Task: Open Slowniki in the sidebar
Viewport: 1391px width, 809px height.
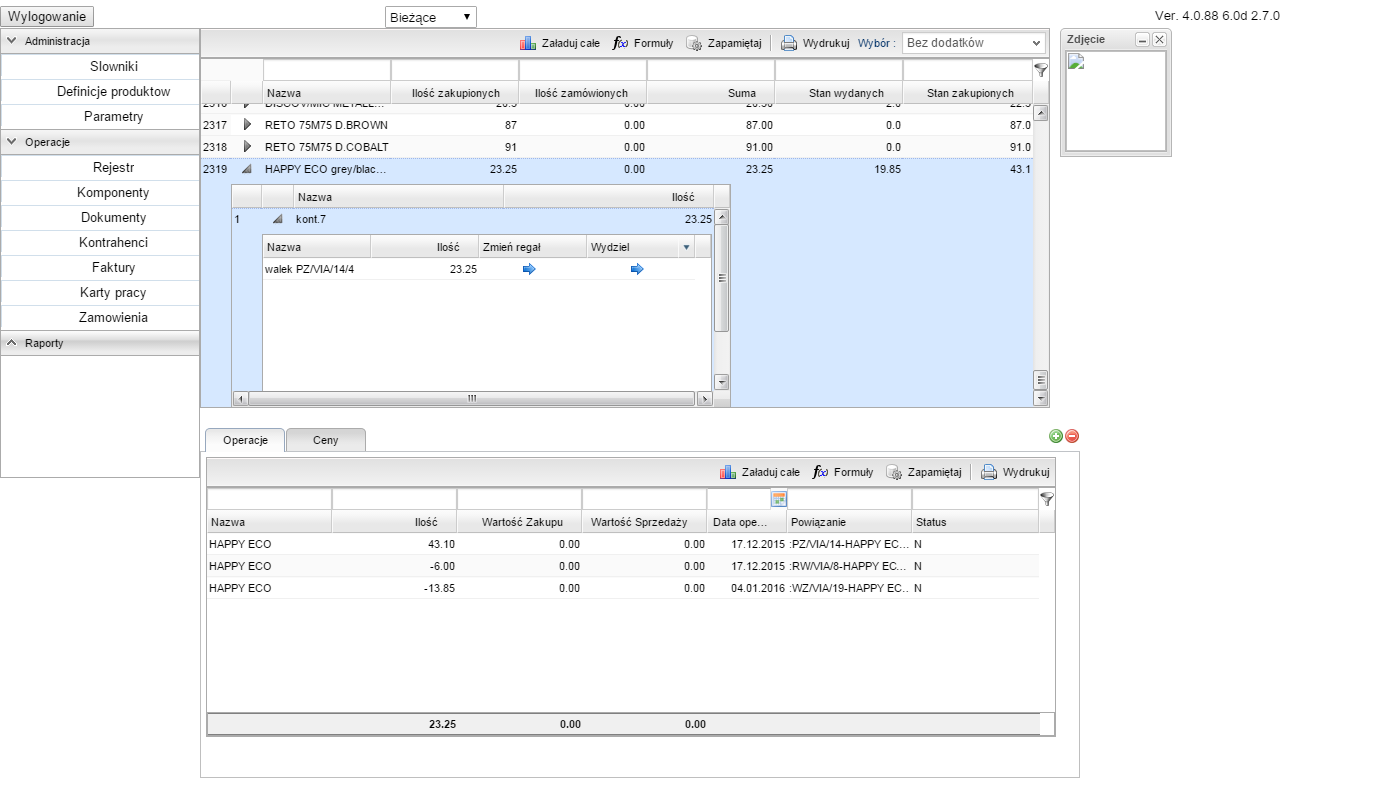Action: click(x=113, y=67)
